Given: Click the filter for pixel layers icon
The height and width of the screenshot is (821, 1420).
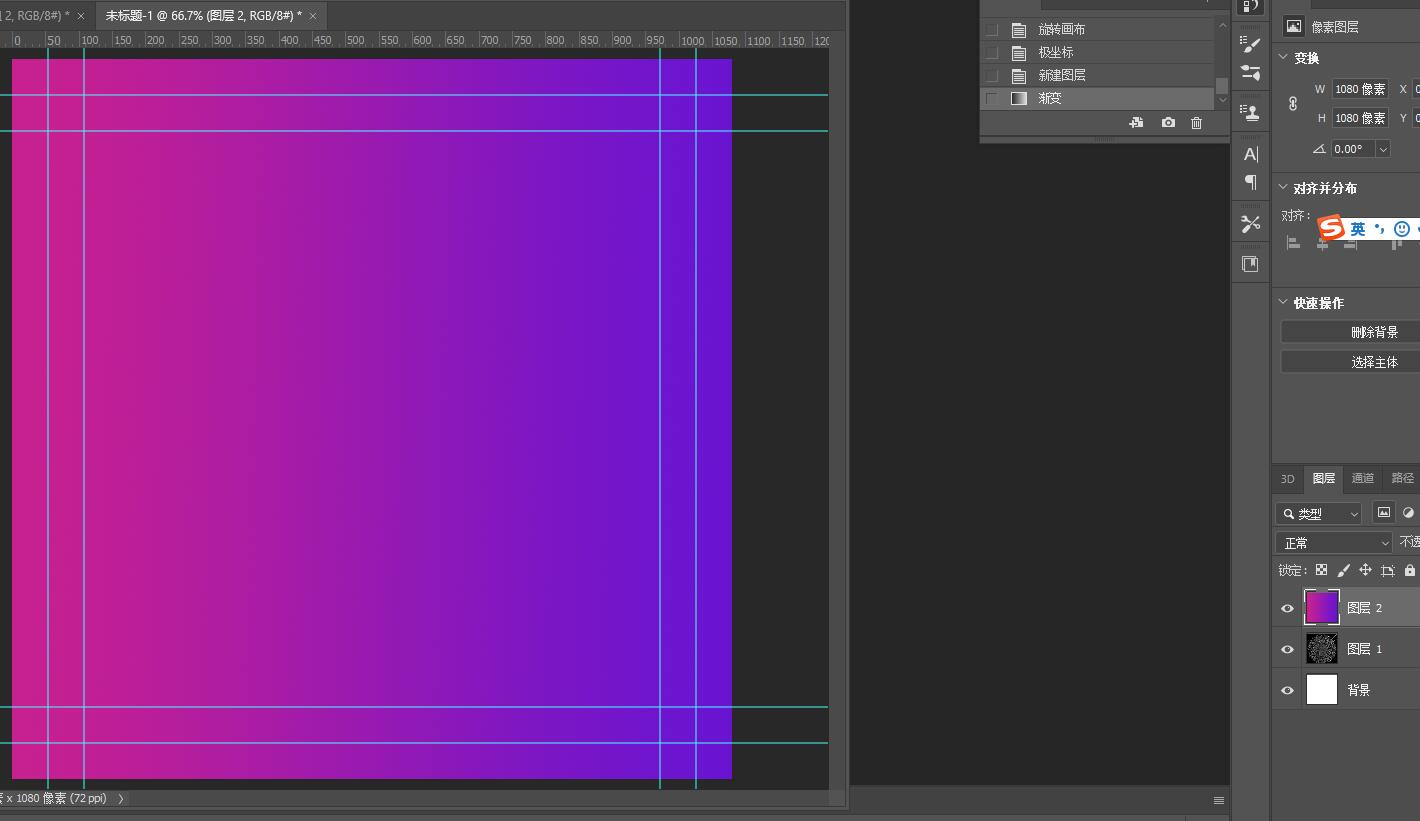Looking at the screenshot, I should point(1384,512).
